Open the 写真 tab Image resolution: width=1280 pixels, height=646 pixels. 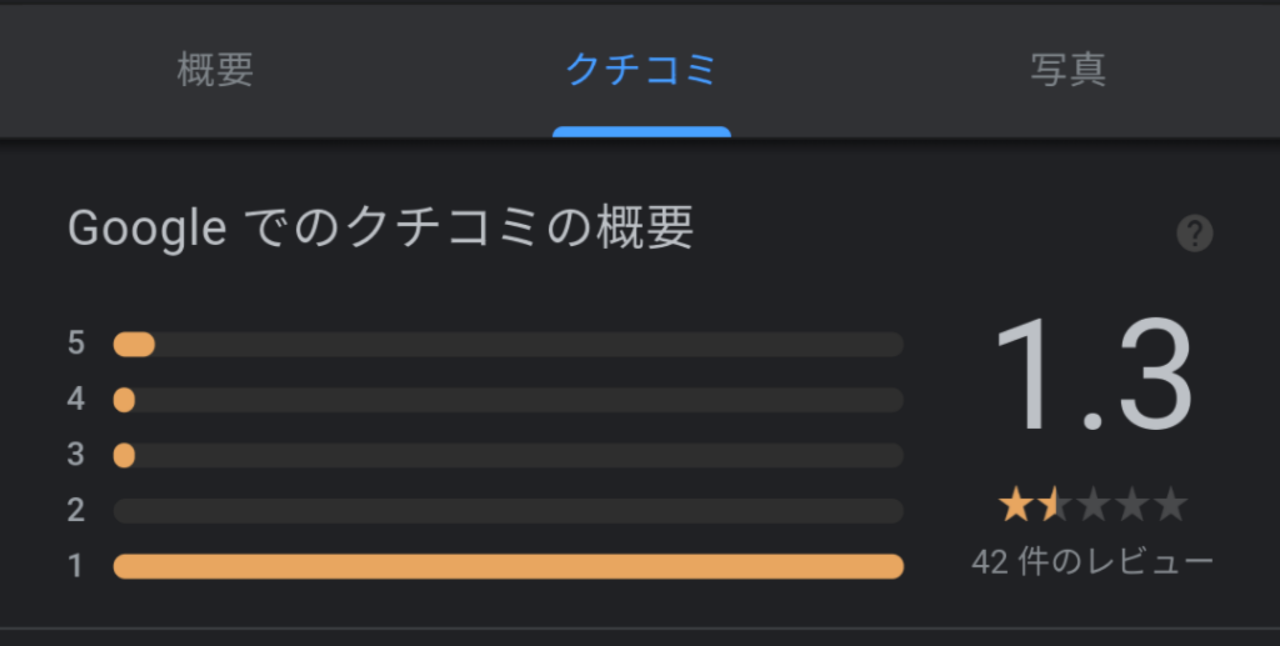pyautogui.click(x=1068, y=70)
